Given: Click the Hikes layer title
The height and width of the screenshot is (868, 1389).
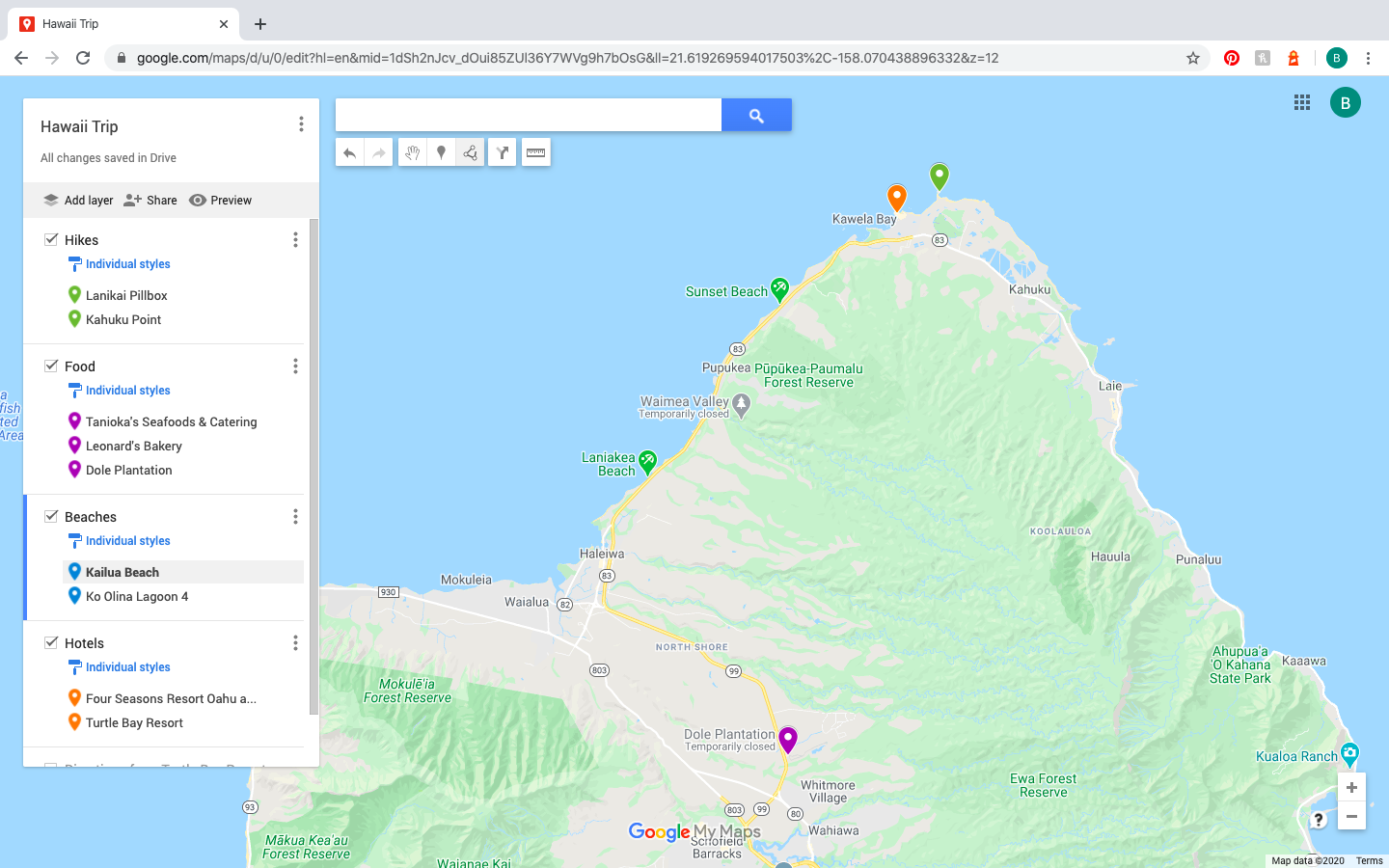Looking at the screenshot, I should pyautogui.click(x=81, y=240).
